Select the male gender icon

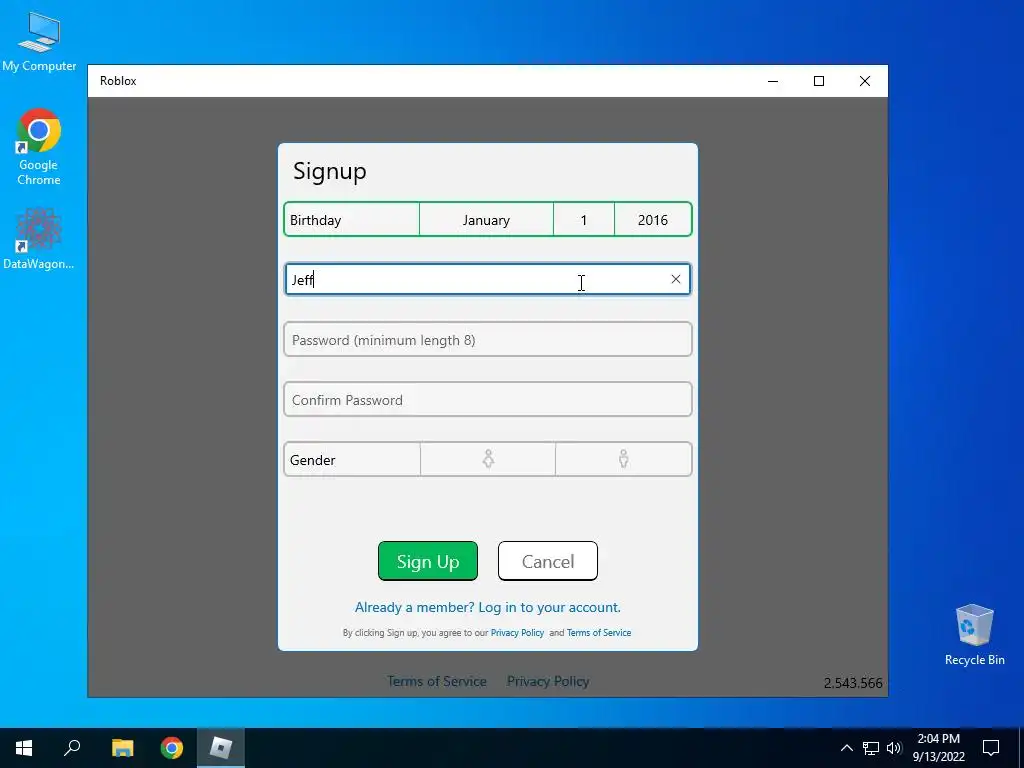click(x=624, y=459)
